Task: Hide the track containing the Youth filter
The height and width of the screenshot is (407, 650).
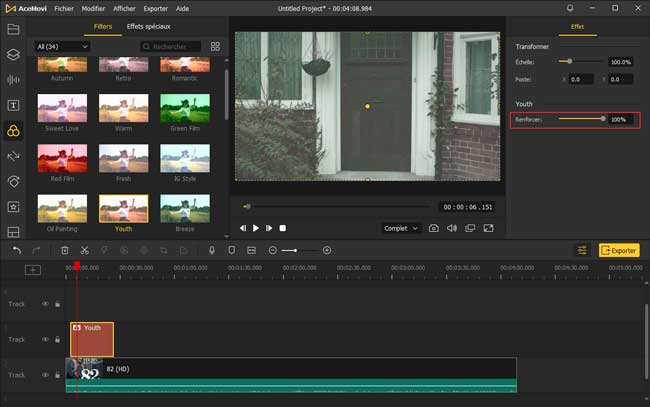Action: coord(45,340)
